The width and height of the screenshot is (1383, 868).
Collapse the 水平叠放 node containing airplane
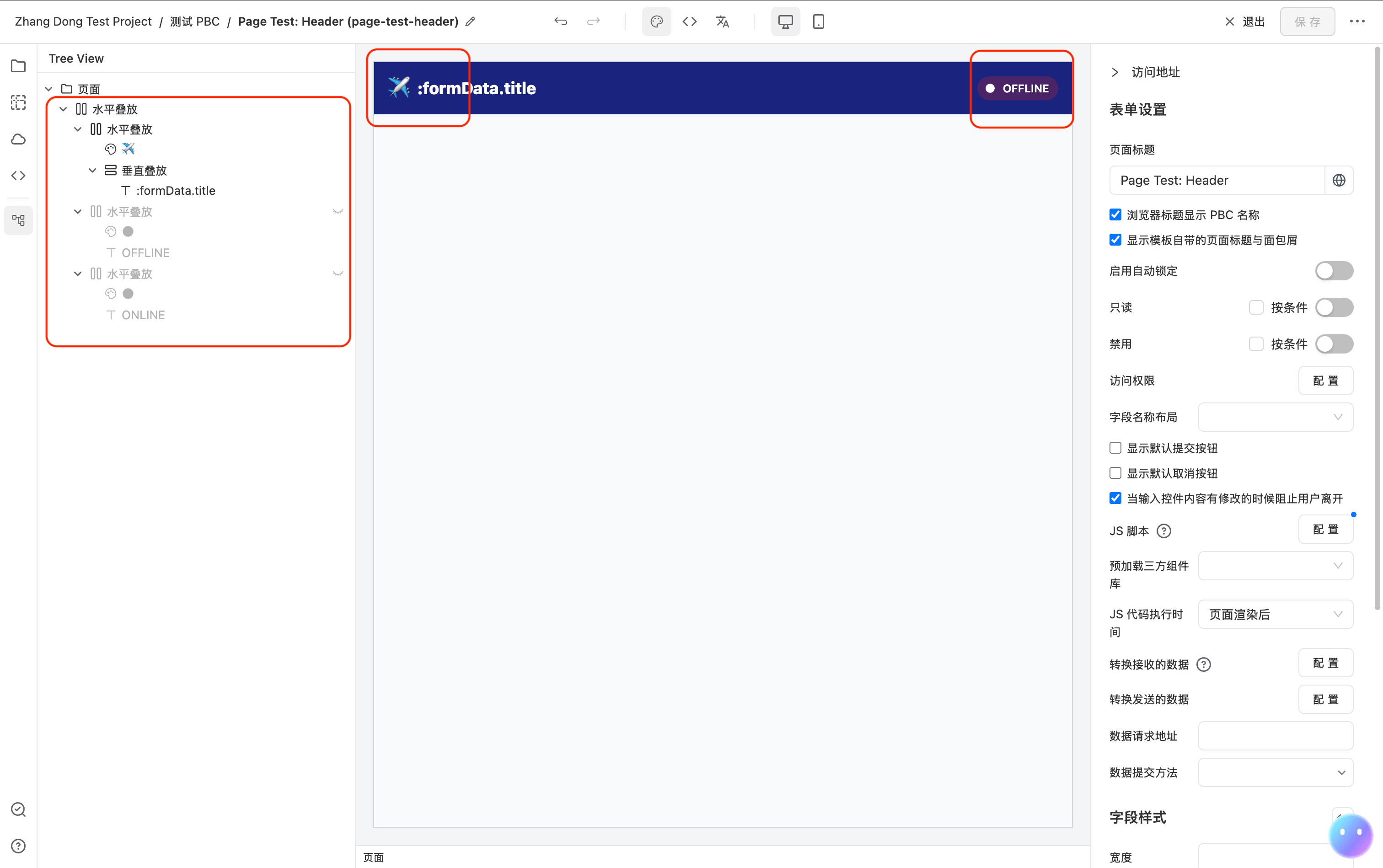pyautogui.click(x=77, y=130)
